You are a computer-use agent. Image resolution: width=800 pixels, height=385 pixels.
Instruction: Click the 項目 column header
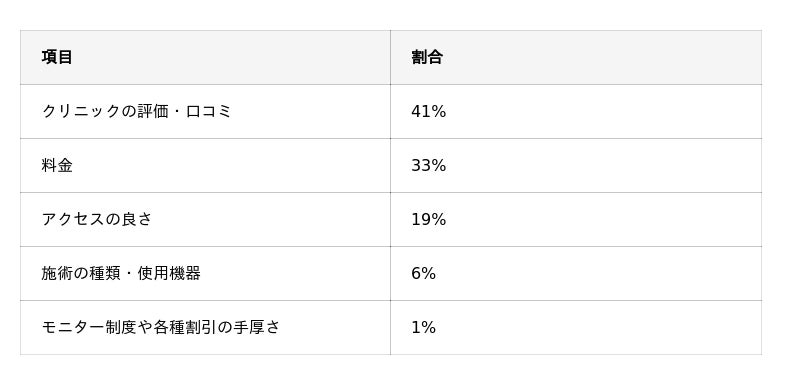[205, 57]
